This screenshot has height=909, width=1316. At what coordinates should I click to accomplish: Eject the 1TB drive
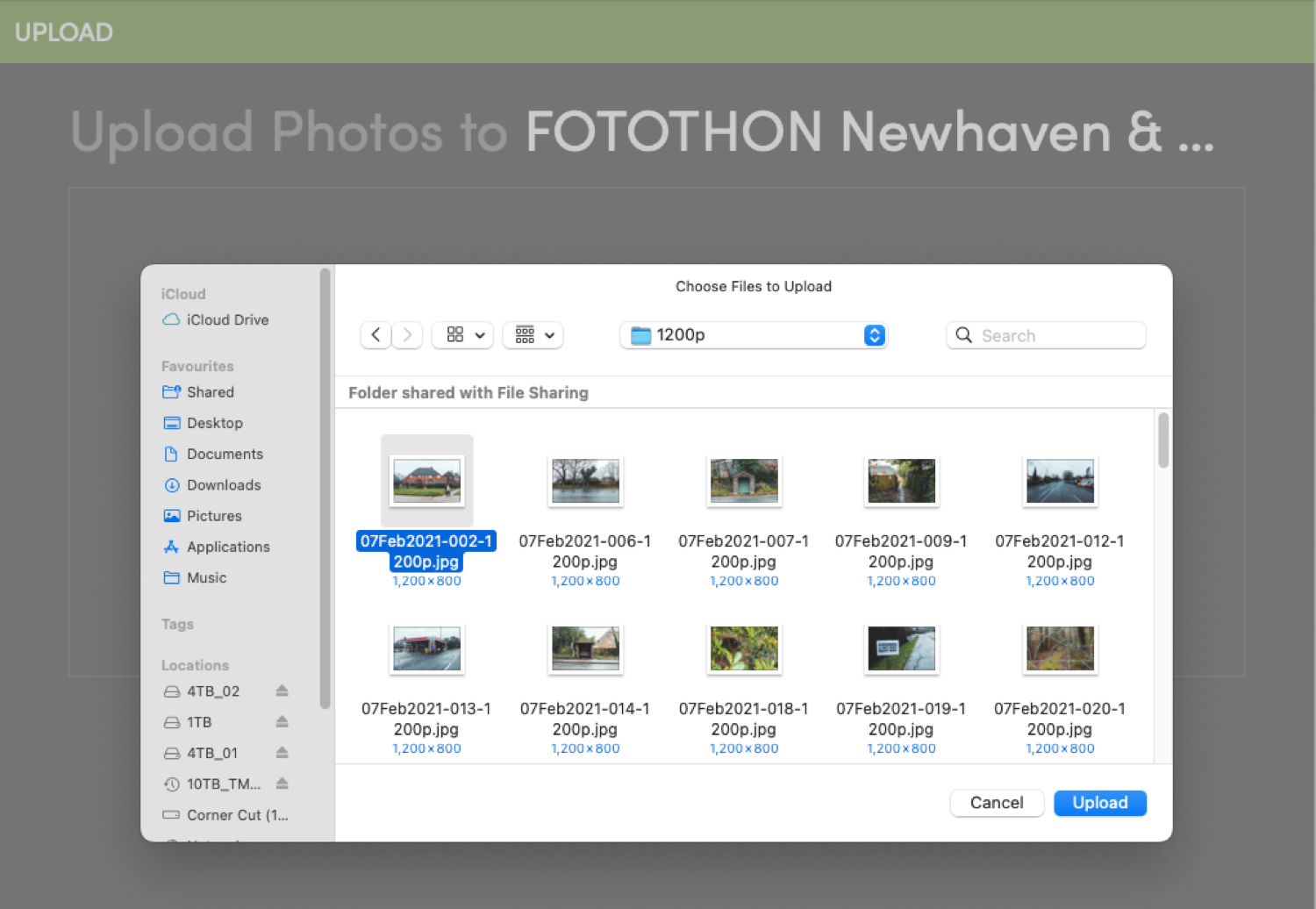282,722
